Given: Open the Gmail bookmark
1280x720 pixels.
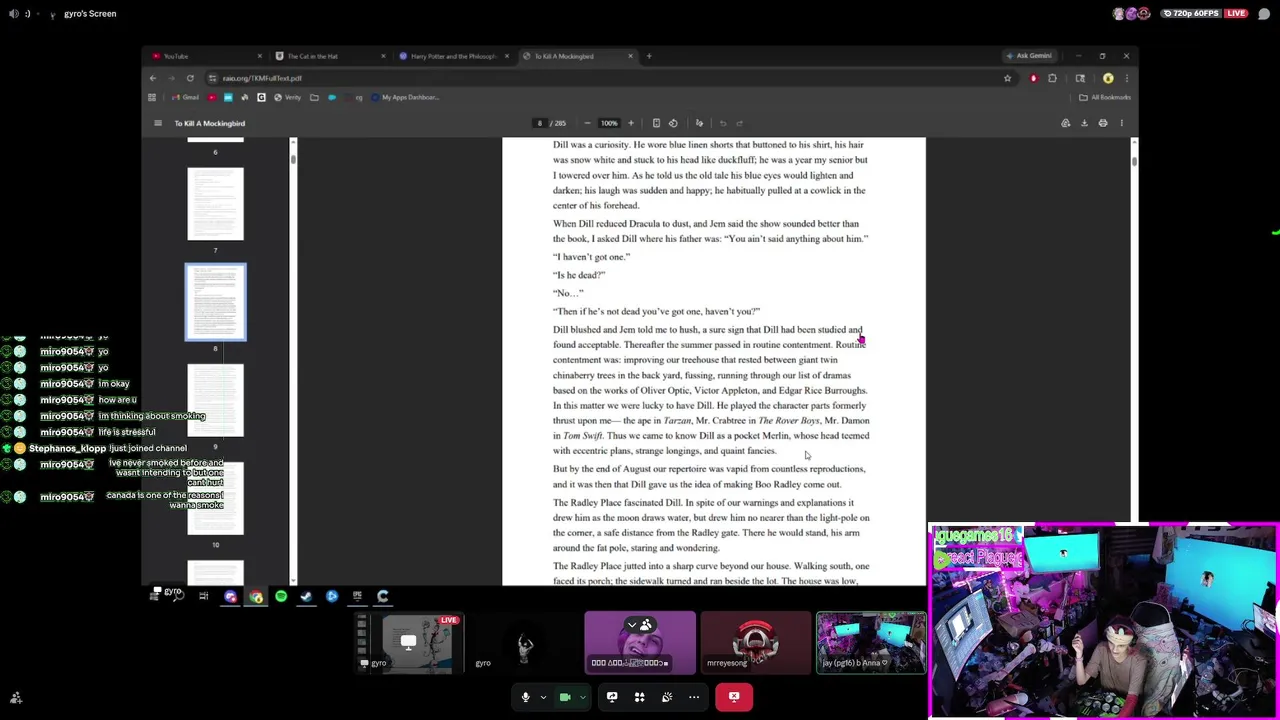Looking at the screenshot, I should [185, 97].
